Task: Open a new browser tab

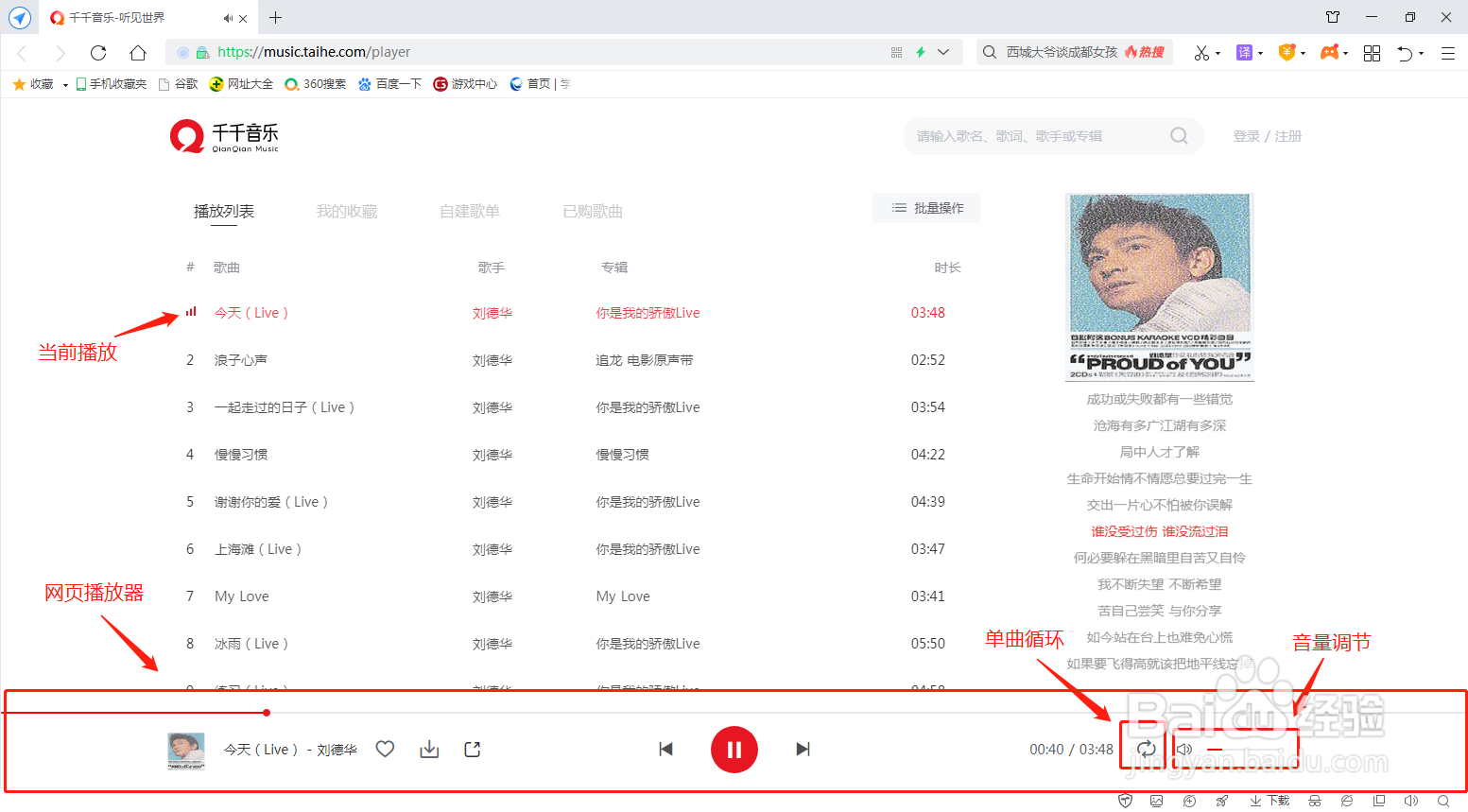Action: point(275,17)
